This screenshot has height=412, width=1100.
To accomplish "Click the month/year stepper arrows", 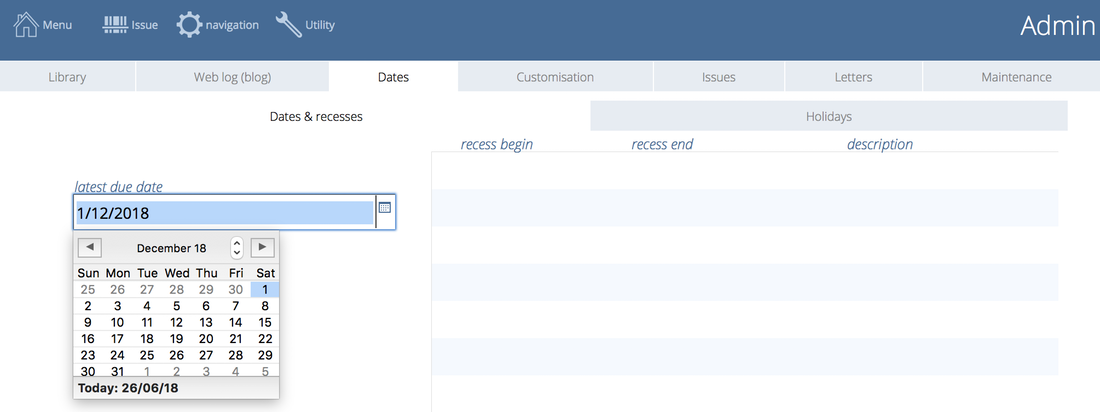I will 237,247.
